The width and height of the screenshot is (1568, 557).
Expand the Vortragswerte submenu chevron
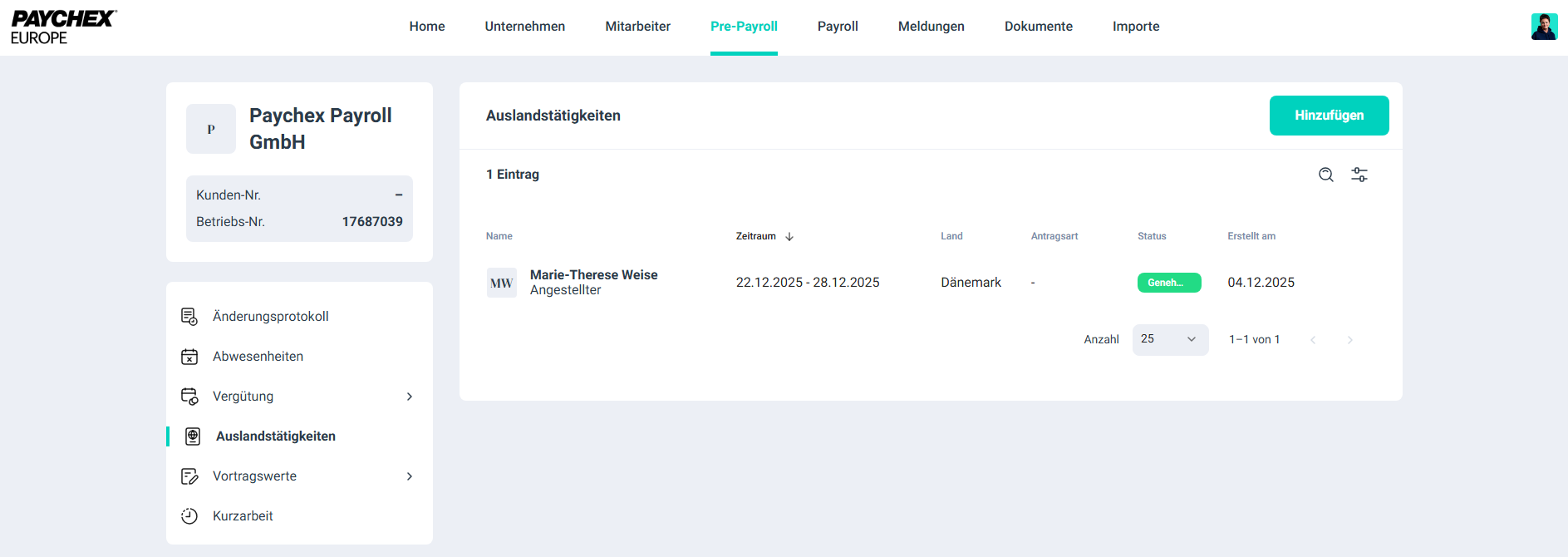pos(409,476)
